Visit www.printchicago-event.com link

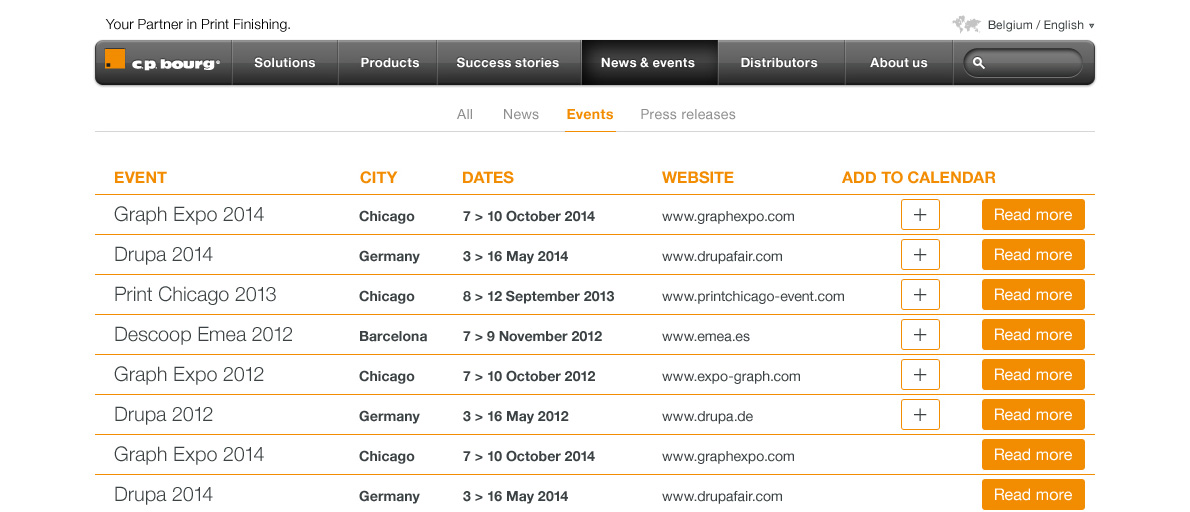pos(753,297)
